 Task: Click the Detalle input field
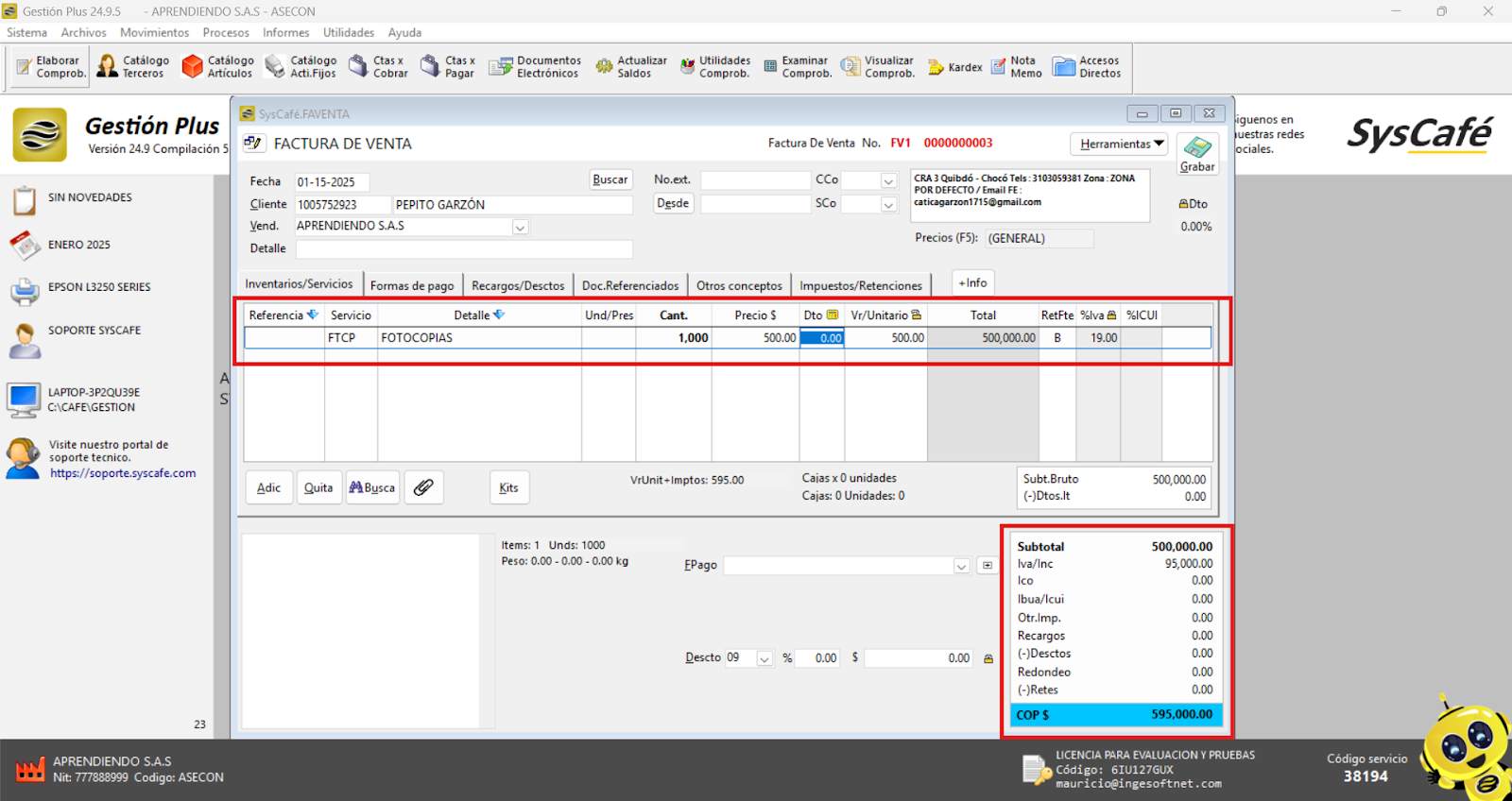pos(464,248)
